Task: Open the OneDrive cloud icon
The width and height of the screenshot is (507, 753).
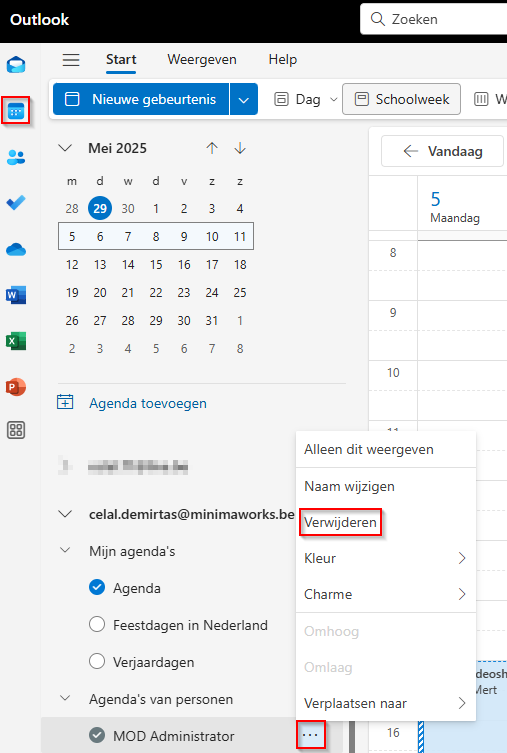Action: [x=16, y=249]
